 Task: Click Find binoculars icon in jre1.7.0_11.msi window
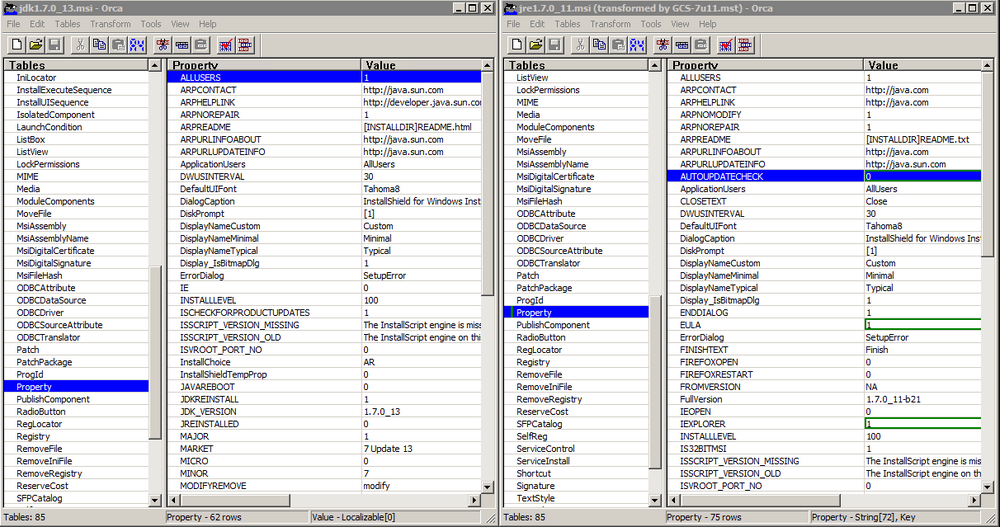637,45
